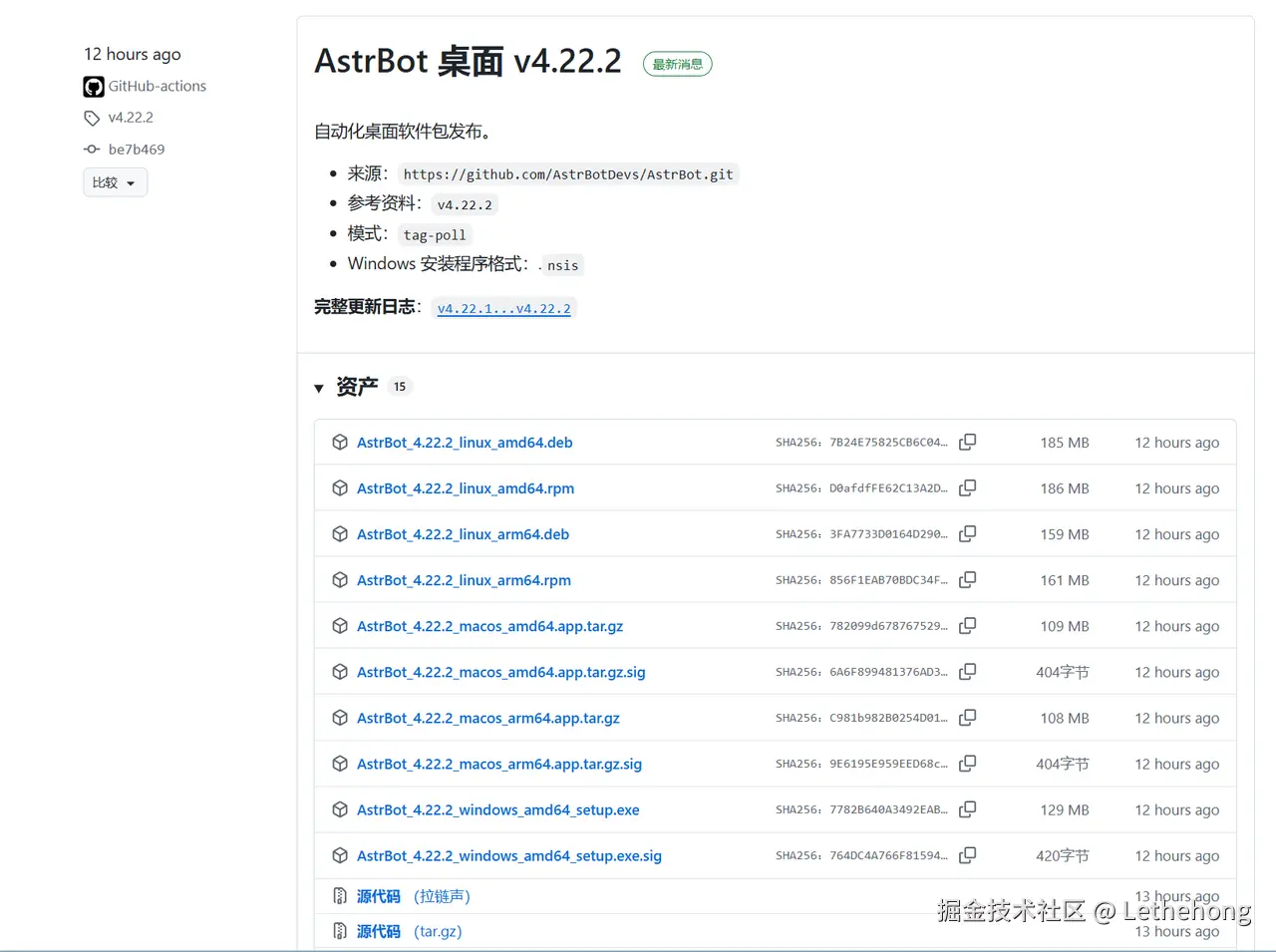Screen dimensions: 1276x952
Task: Click the 185 MB size value
Action: pos(1065,442)
